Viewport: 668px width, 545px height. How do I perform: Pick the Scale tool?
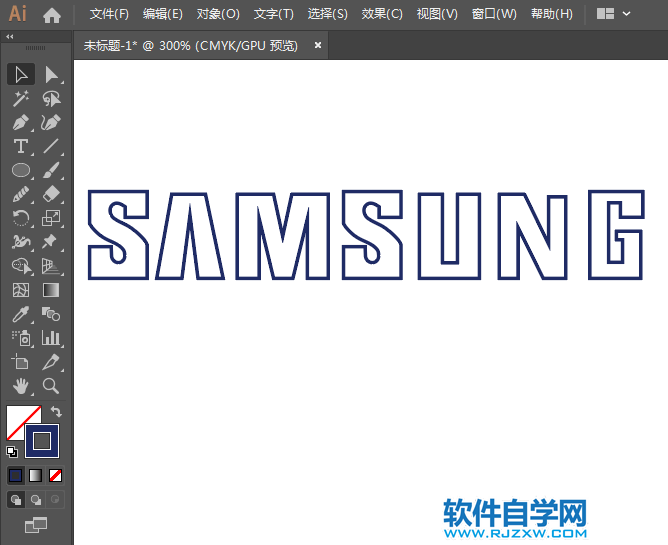point(52,218)
